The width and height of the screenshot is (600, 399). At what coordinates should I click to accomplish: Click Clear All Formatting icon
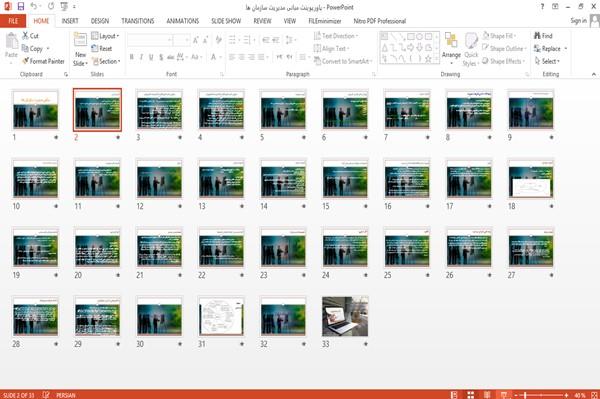[x=218, y=40]
